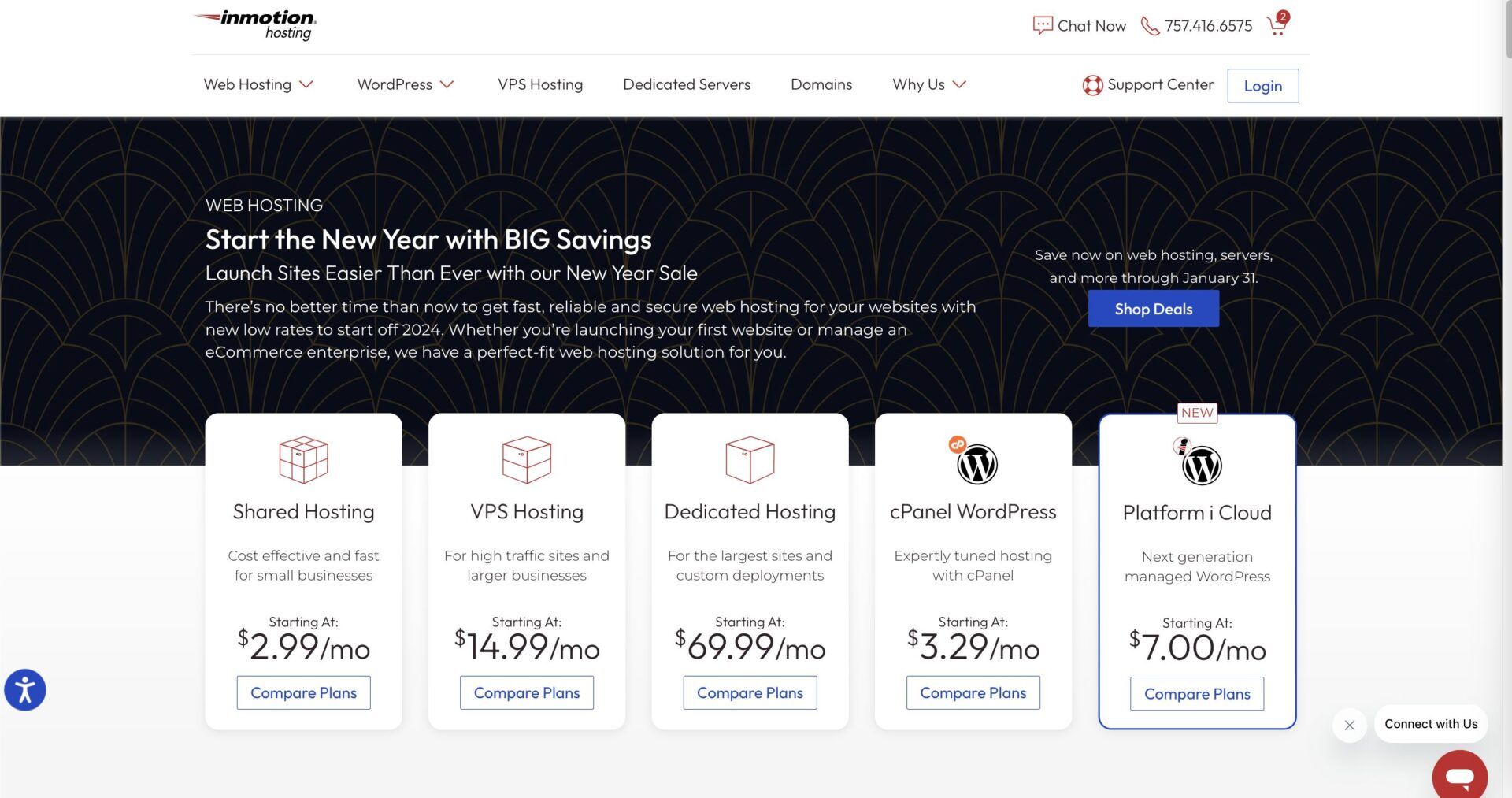
Task: Open the Why Us menu
Action: (x=918, y=84)
